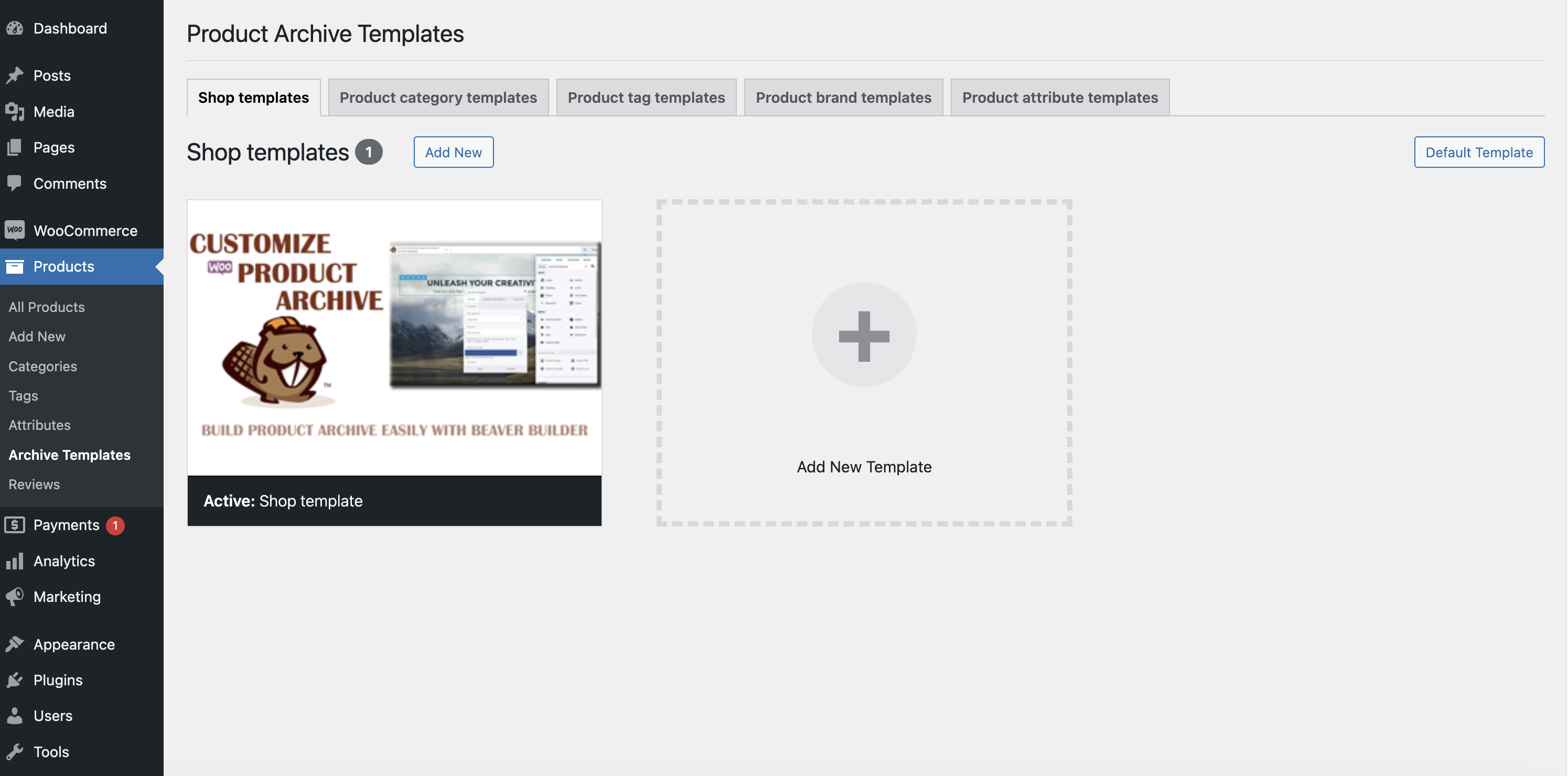This screenshot has height=776, width=1568.
Task: Click the WooCommerce Woo logo icon
Action: [x=15, y=230]
